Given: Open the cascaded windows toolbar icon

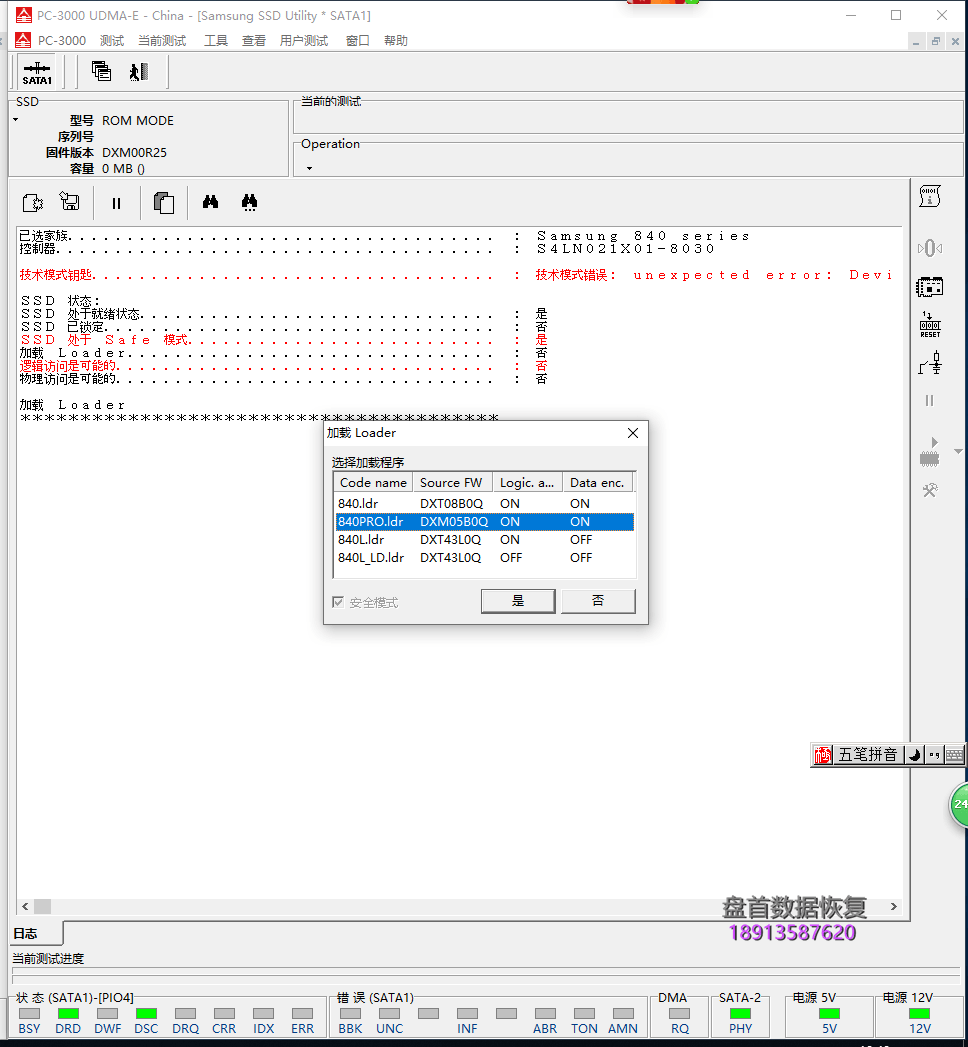Looking at the screenshot, I should point(101,71).
